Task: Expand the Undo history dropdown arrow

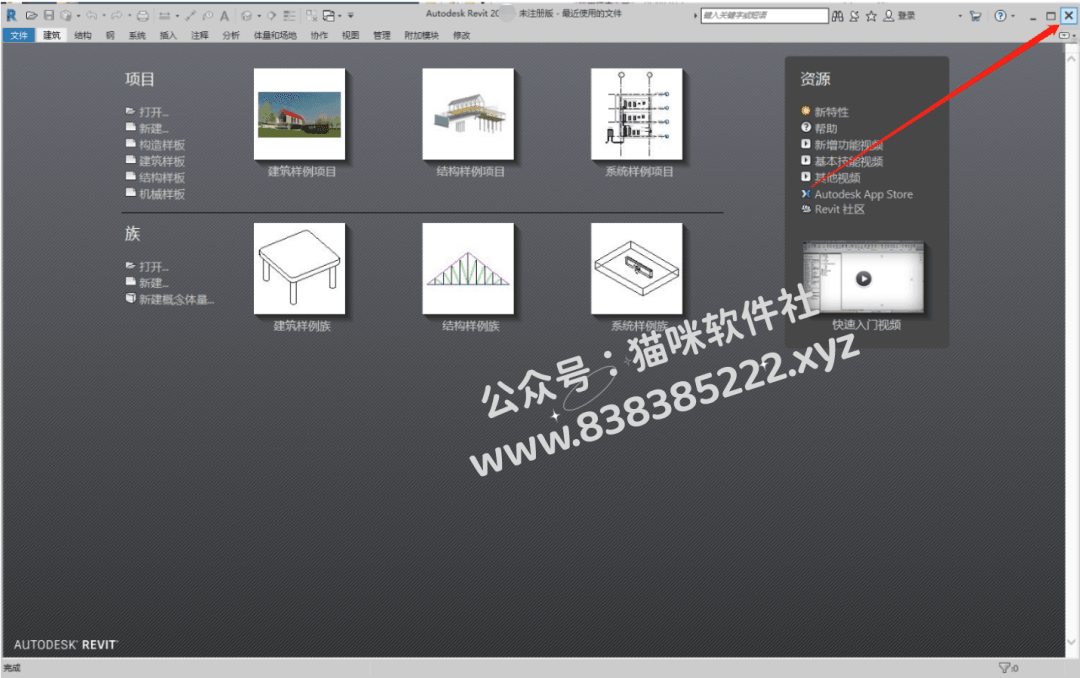Action: 103,15
